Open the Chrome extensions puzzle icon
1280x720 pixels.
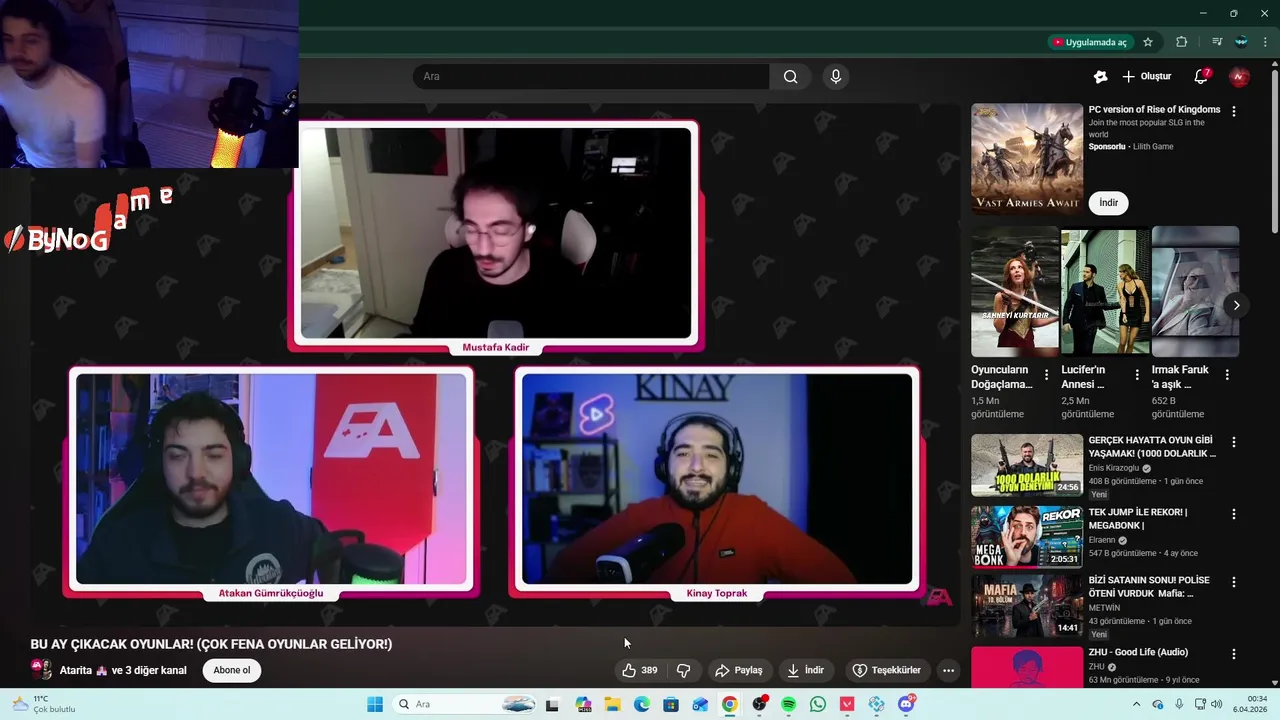click(x=1181, y=42)
